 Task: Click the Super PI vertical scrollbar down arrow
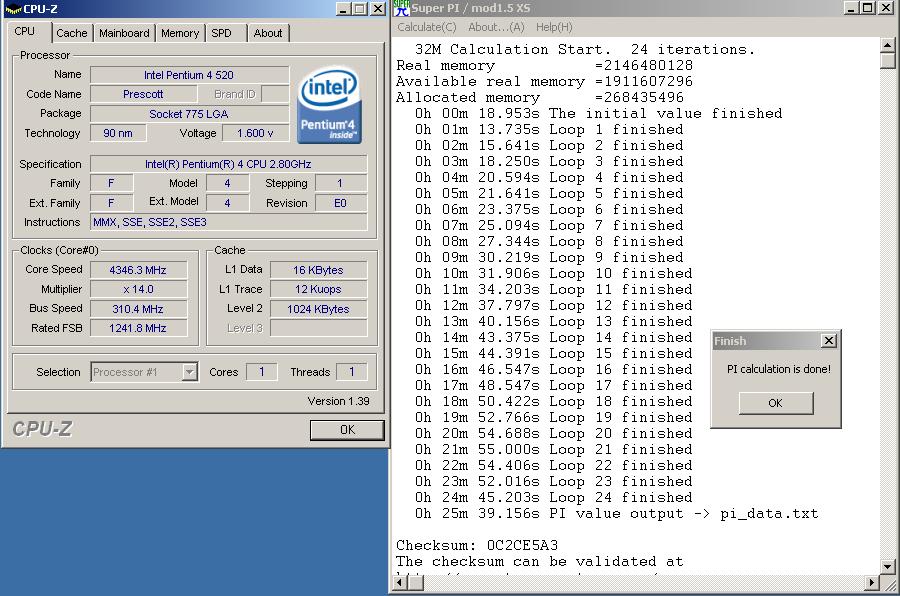tap(887, 567)
